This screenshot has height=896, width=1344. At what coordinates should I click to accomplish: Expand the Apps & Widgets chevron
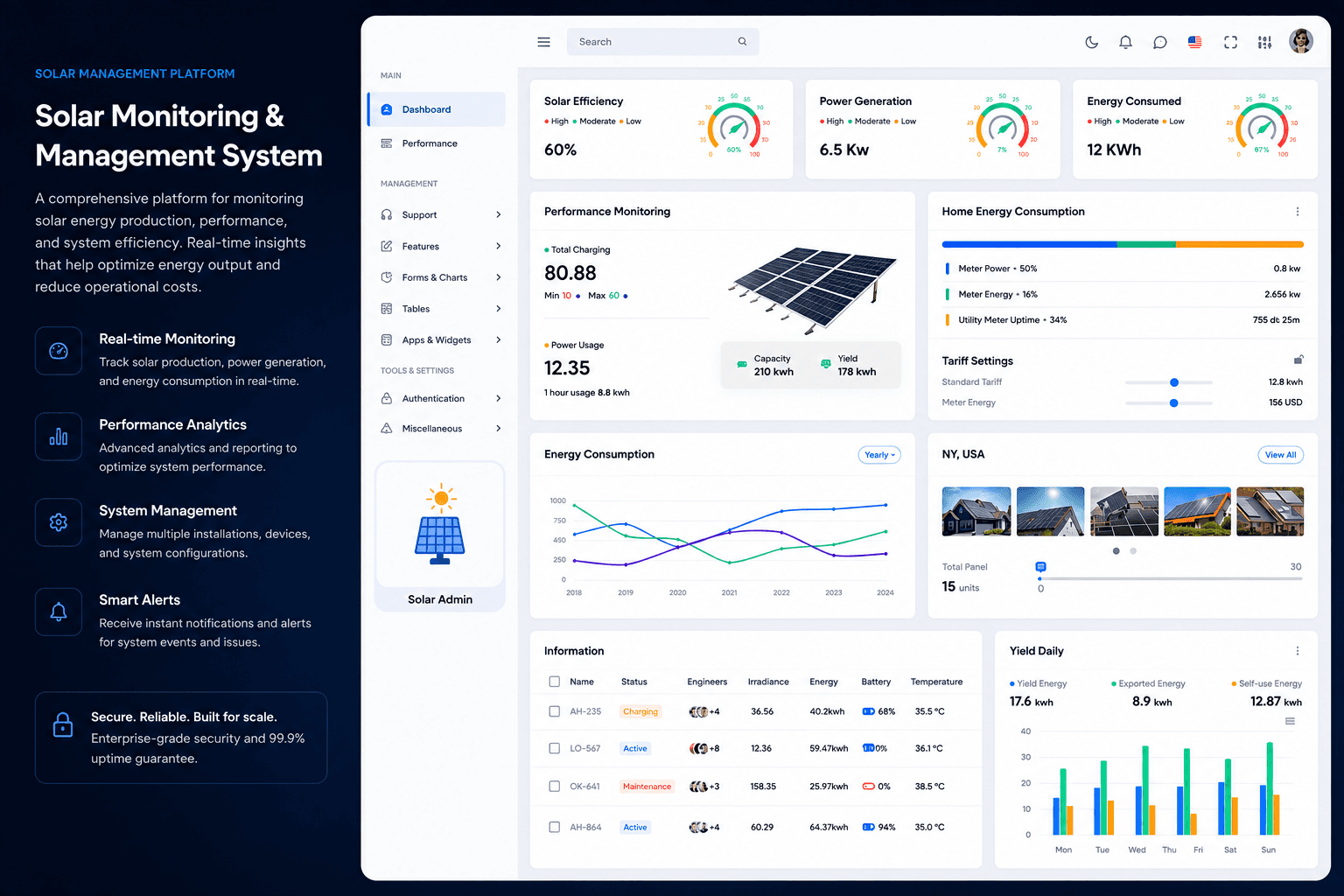(499, 339)
